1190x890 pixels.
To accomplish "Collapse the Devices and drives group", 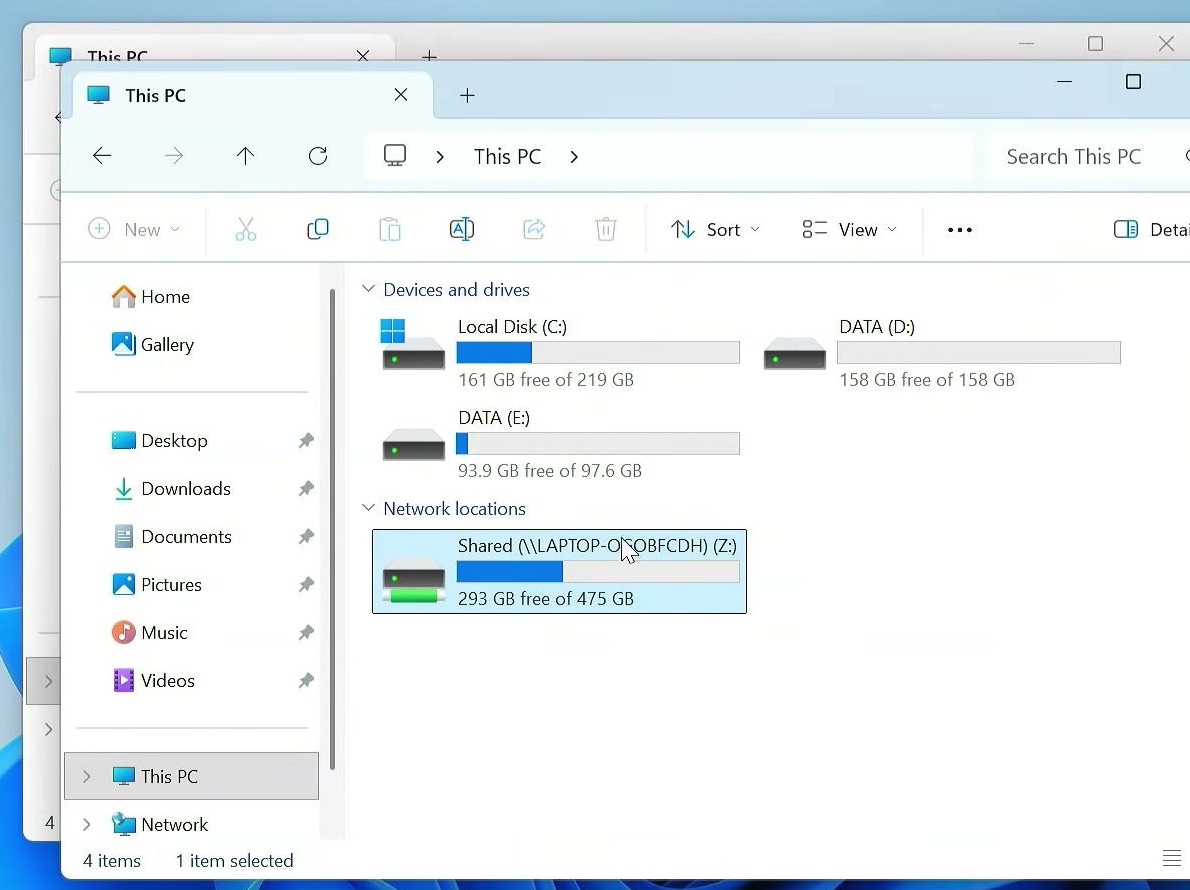I will click(x=368, y=289).
